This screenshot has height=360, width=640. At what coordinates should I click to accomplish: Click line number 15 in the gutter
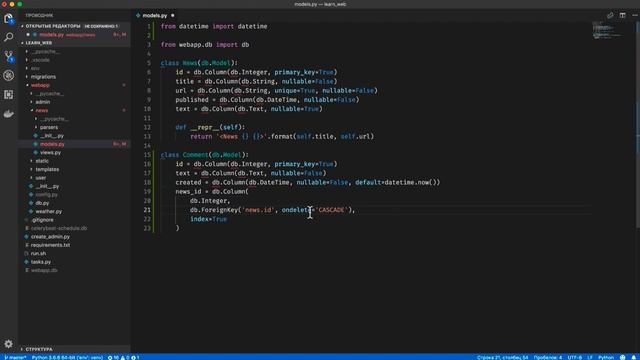[147, 155]
